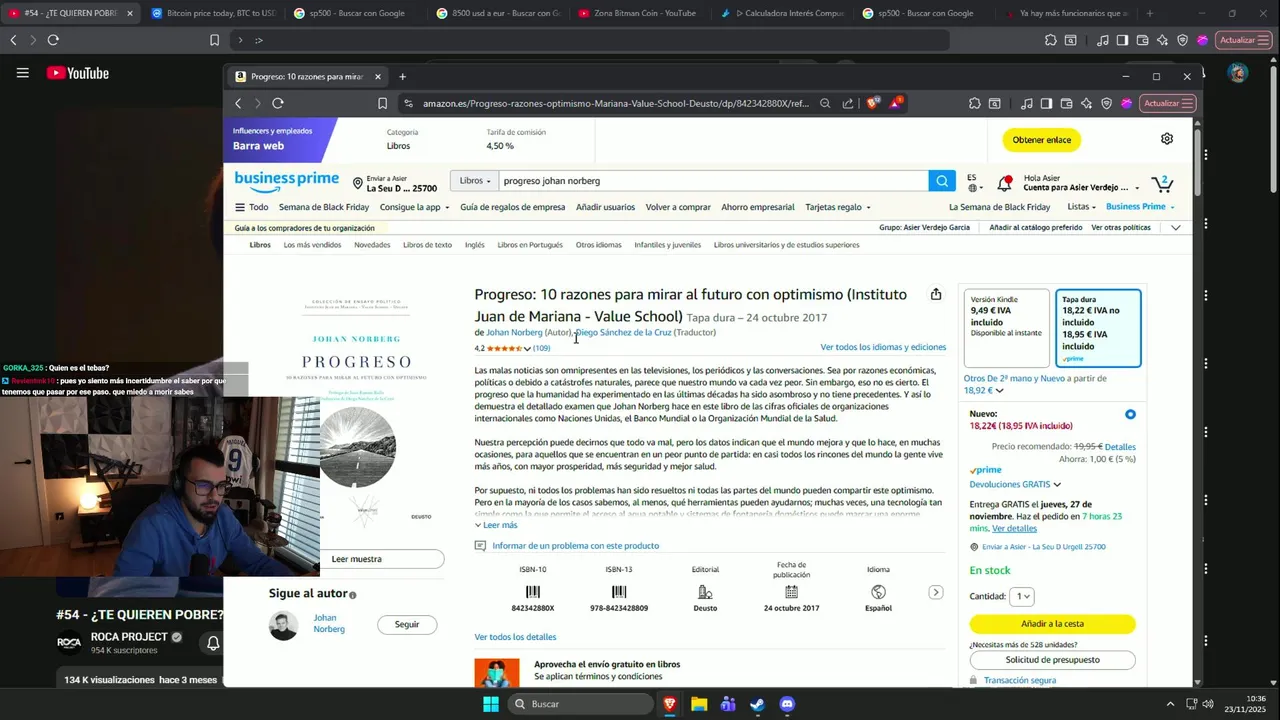This screenshot has width=1280, height=720.
Task: Expand the 4,2 star rating popover arrow
Action: [x=527, y=349]
